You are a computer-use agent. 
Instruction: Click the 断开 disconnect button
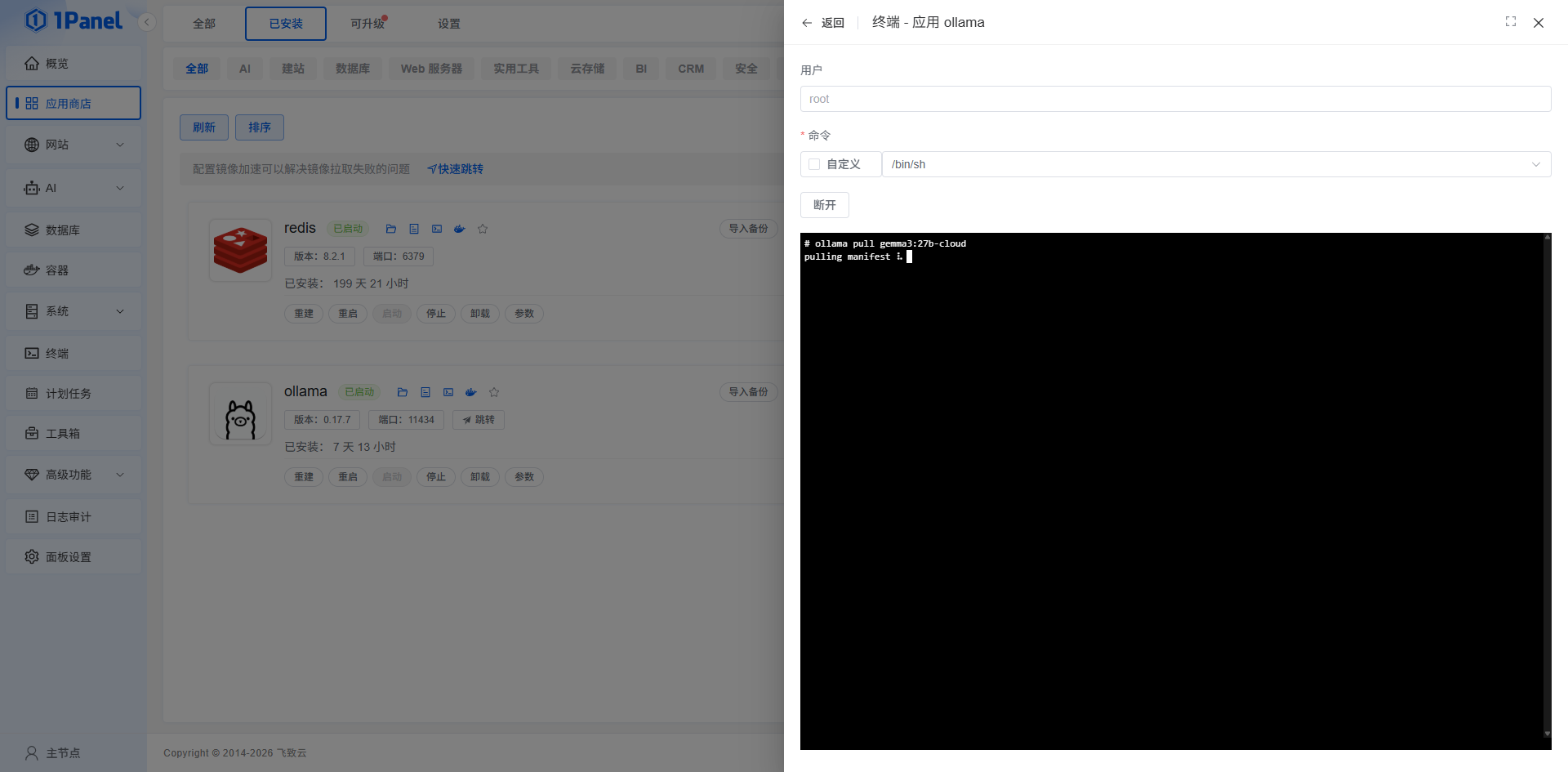point(825,205)
